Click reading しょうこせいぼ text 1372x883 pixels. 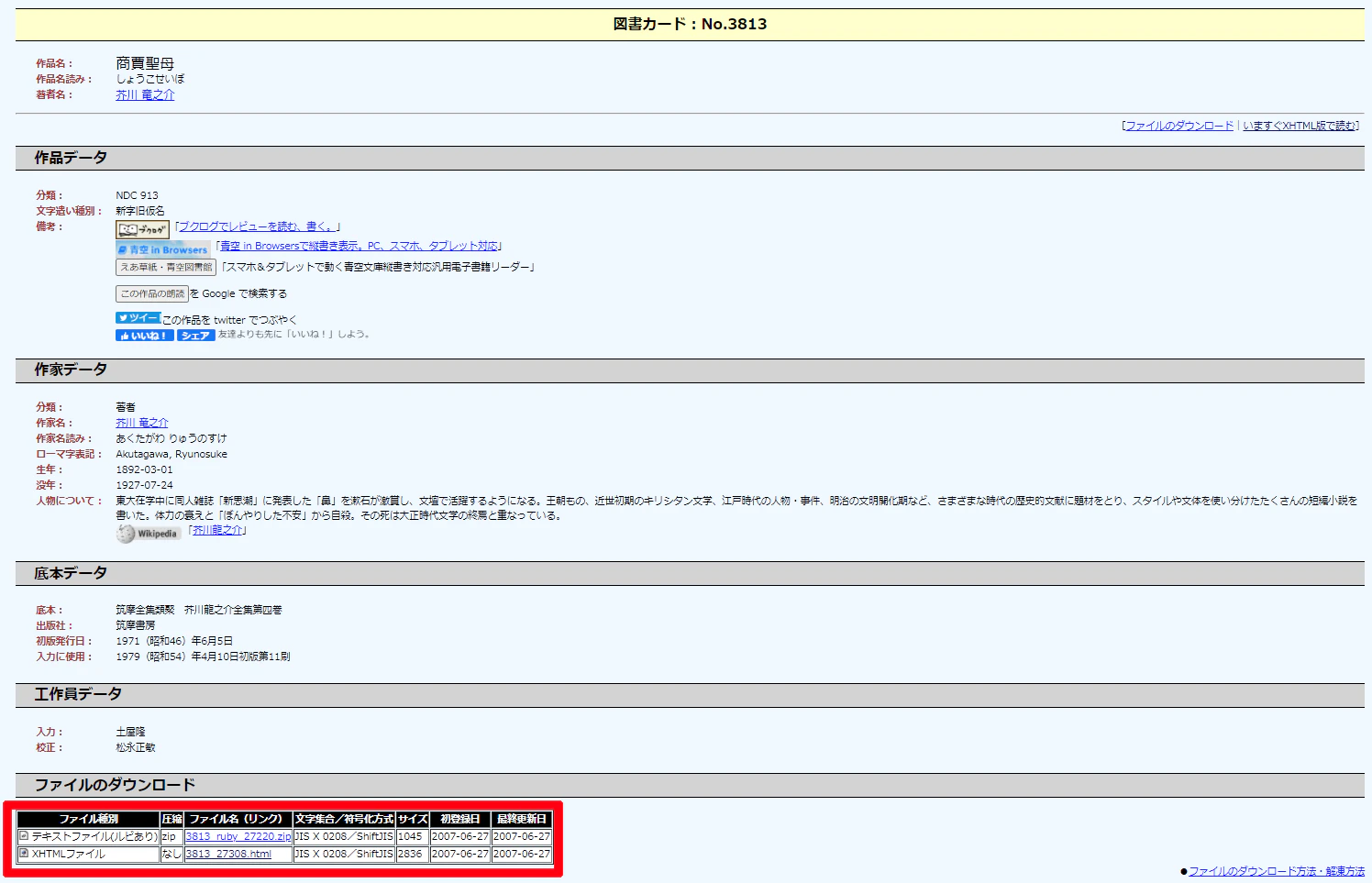[149, 79]
